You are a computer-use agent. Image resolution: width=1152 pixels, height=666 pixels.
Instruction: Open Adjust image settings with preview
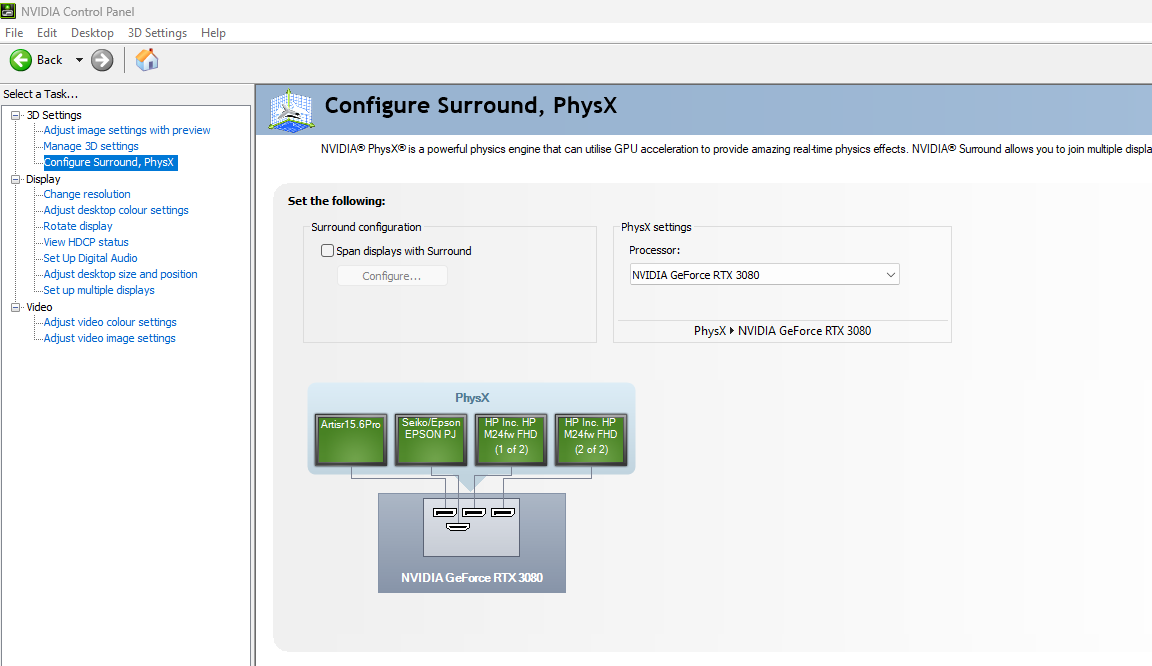tap(126, 130)
